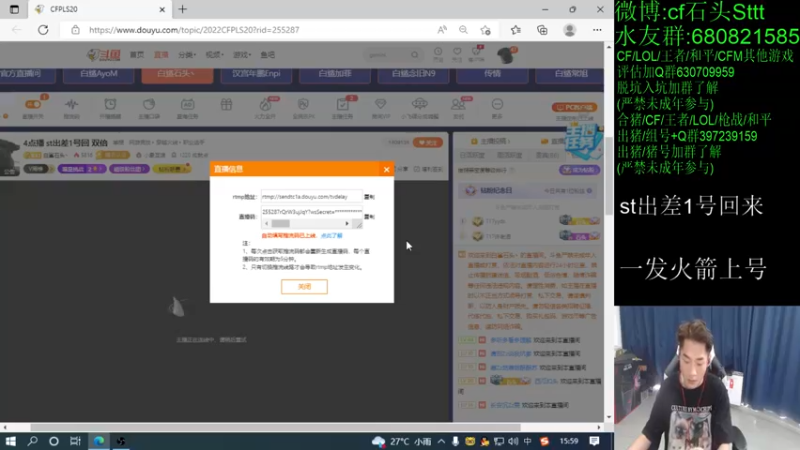The width and height of the screenshot is (800, 450).
Task: Copy the stream key using the lower 复制 button
Action: (369, 217)
